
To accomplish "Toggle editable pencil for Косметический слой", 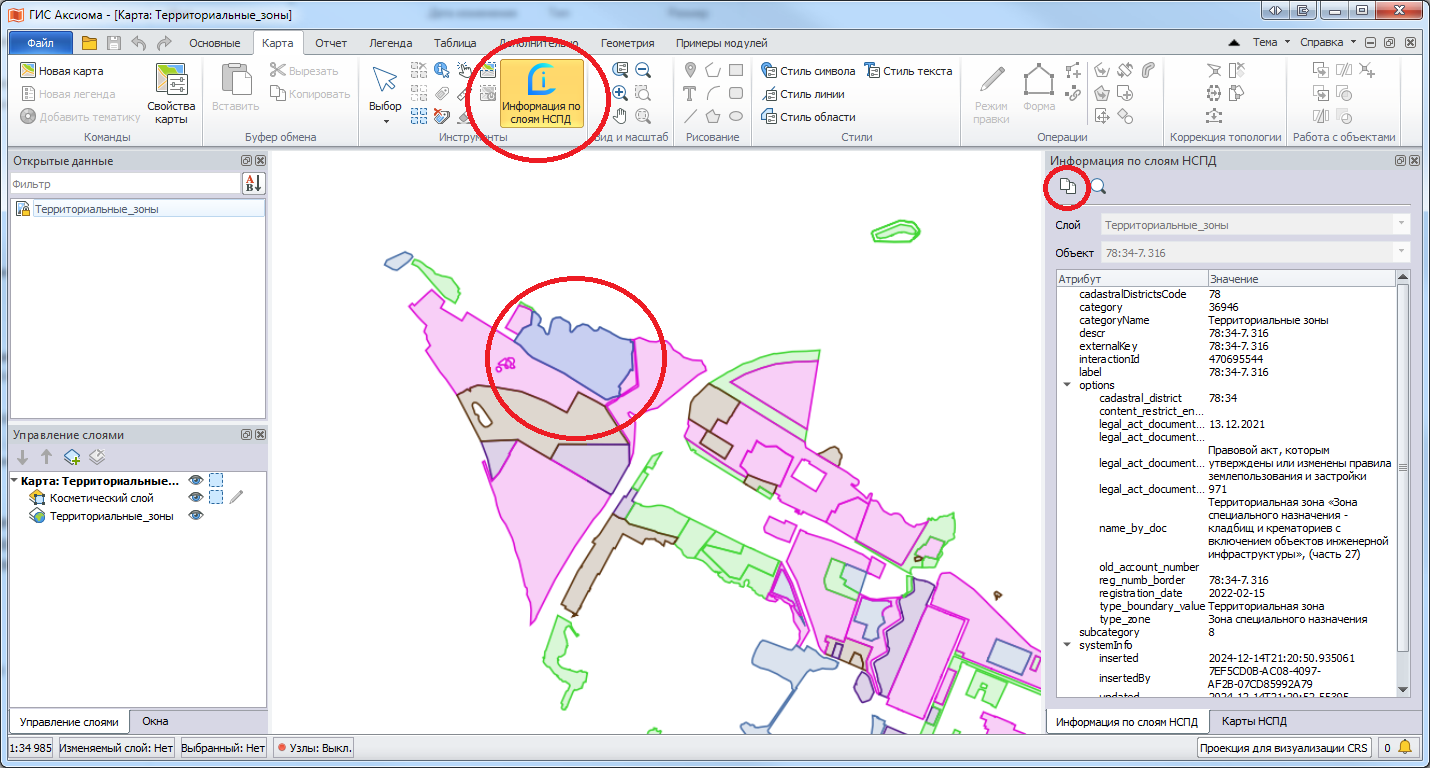I will [236, 498].
